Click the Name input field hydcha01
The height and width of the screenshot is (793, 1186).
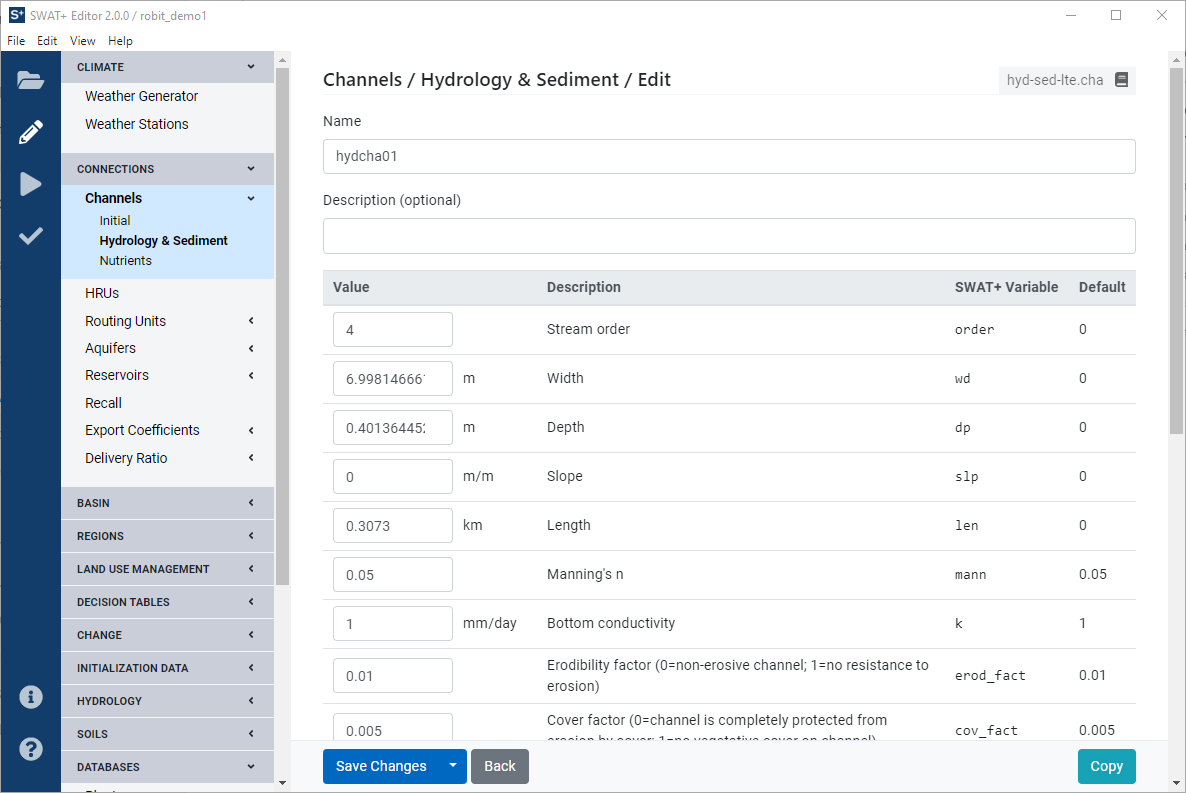[728, 156]
